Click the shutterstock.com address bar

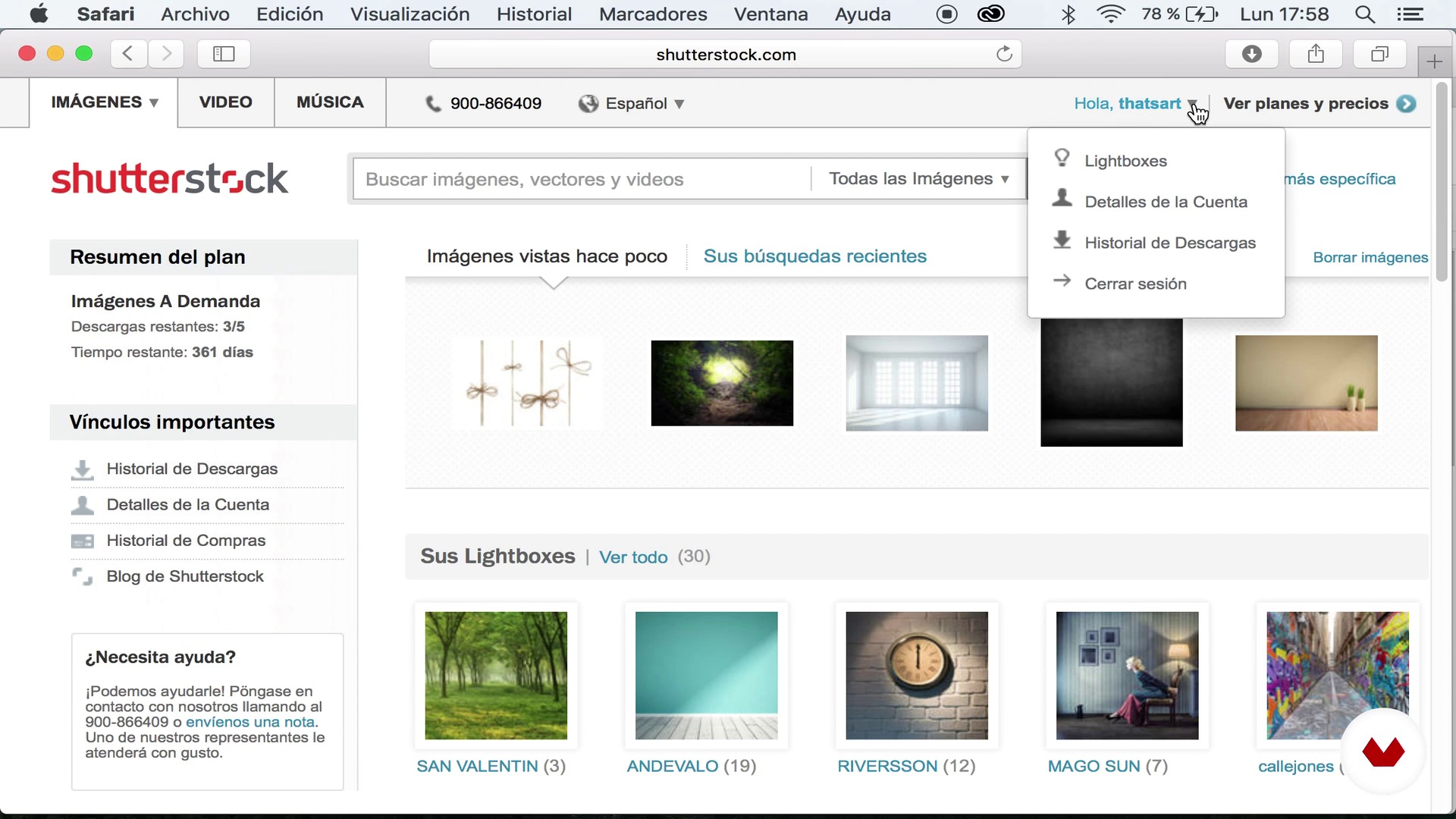point(726,55)
